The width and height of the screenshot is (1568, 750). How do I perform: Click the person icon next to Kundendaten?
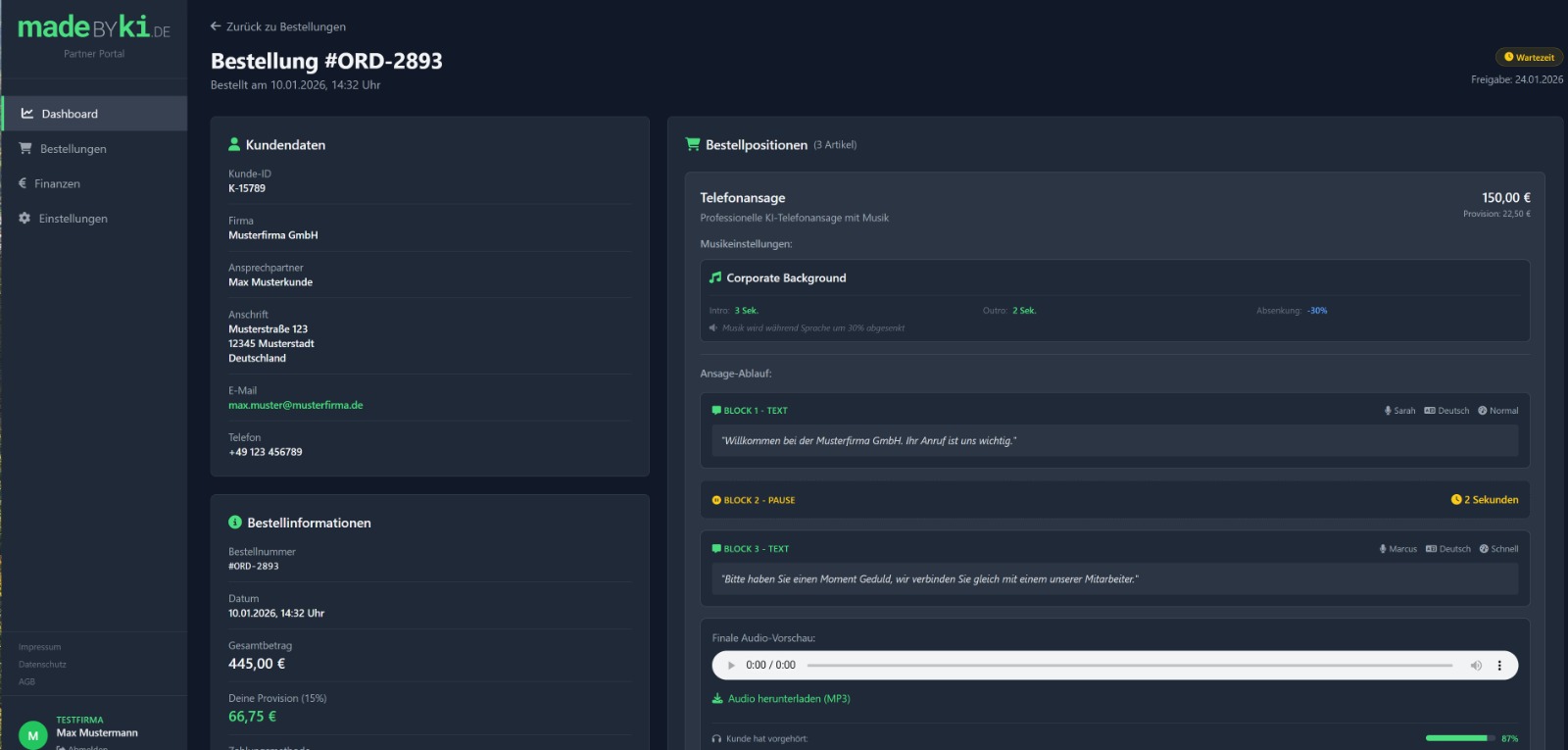tap(234, 144)
